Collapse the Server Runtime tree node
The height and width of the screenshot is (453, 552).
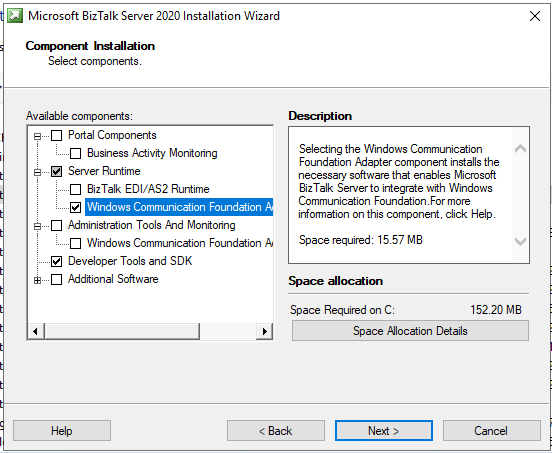click(x=37, y=172)
